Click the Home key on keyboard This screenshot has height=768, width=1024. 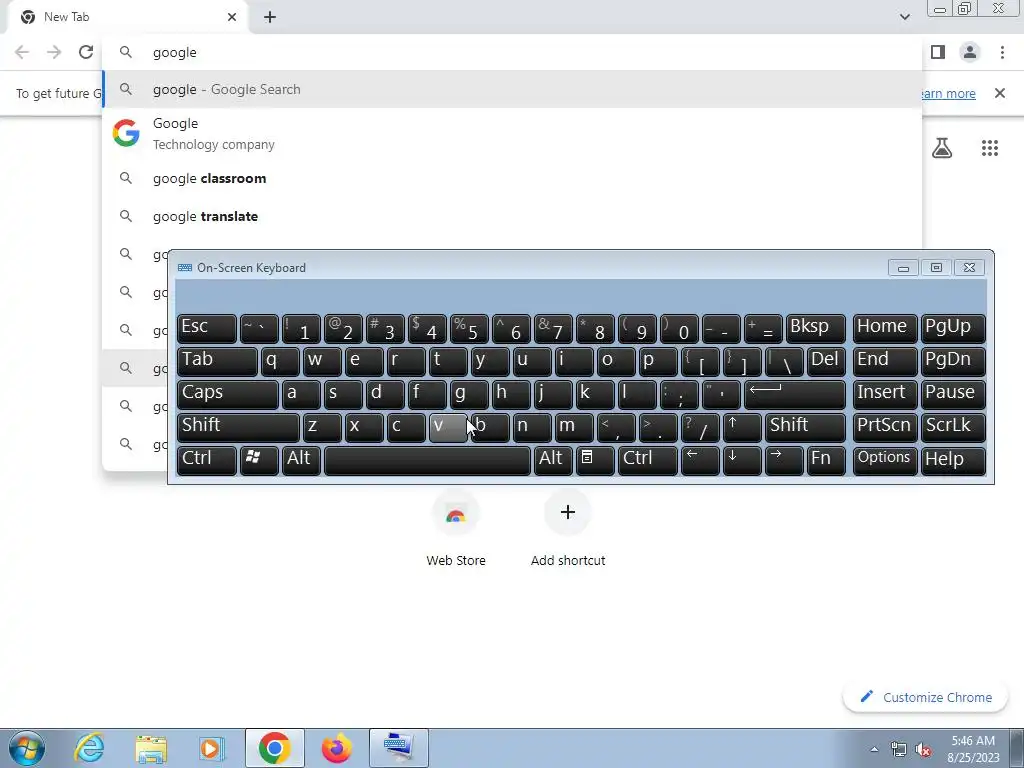tap(885, 328)
